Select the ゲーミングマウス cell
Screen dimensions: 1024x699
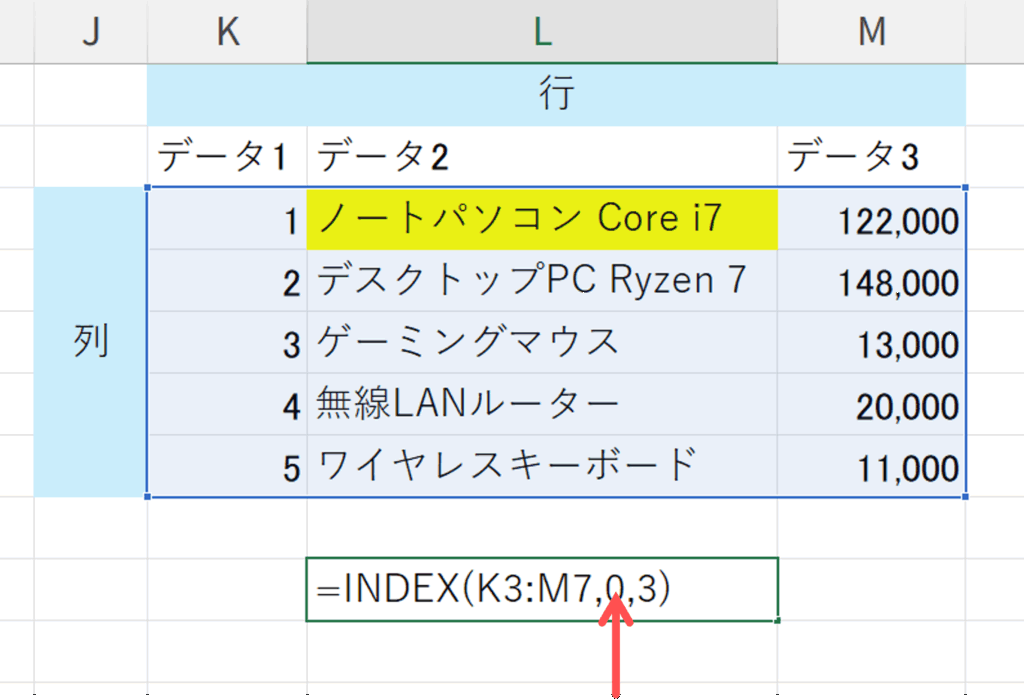541,343
